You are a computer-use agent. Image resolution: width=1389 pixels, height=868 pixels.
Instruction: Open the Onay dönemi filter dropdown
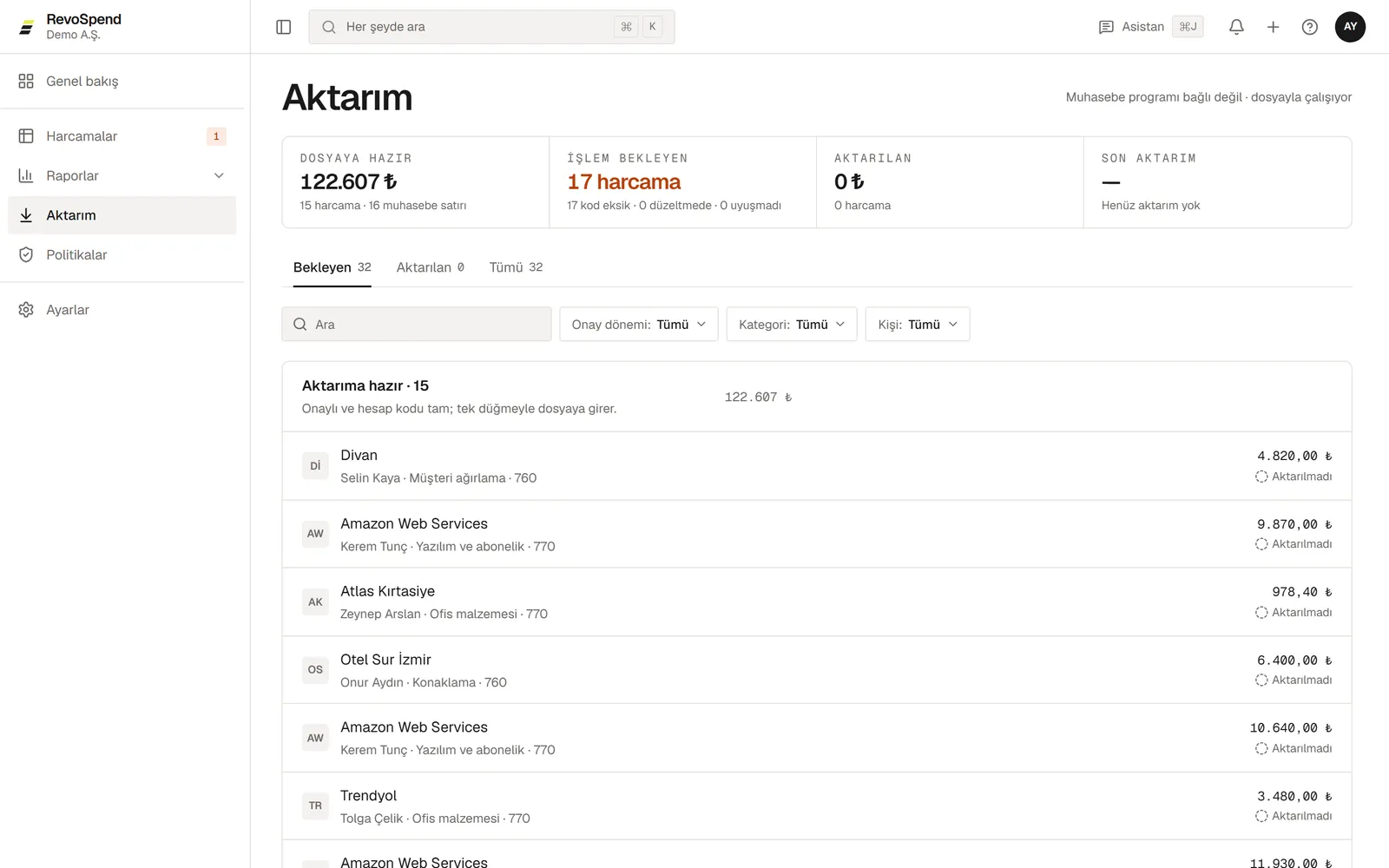638,324
